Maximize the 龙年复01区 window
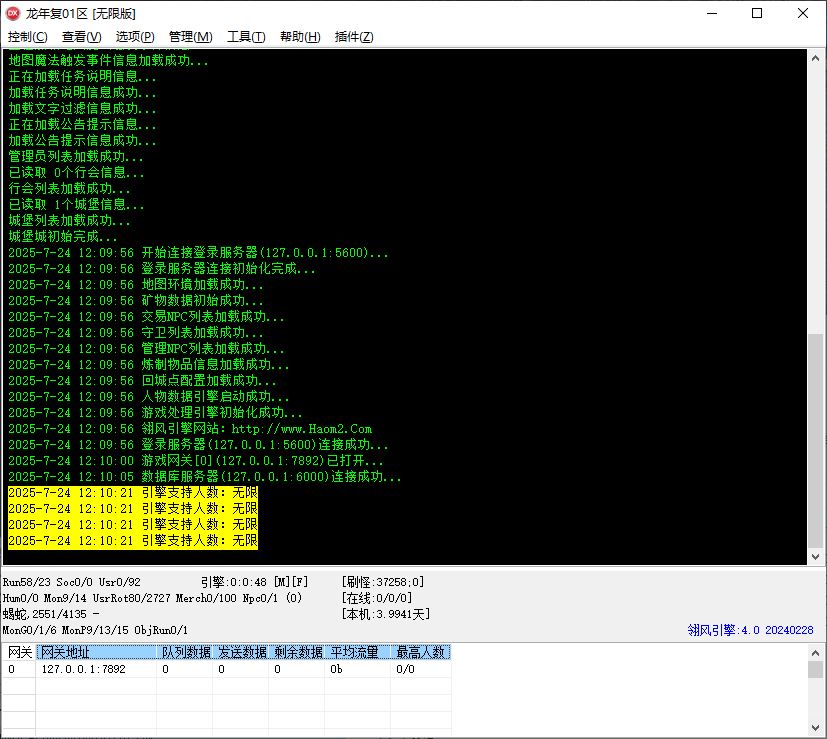Viewport: 827px width, 739px height. click(x=757, y=13)
